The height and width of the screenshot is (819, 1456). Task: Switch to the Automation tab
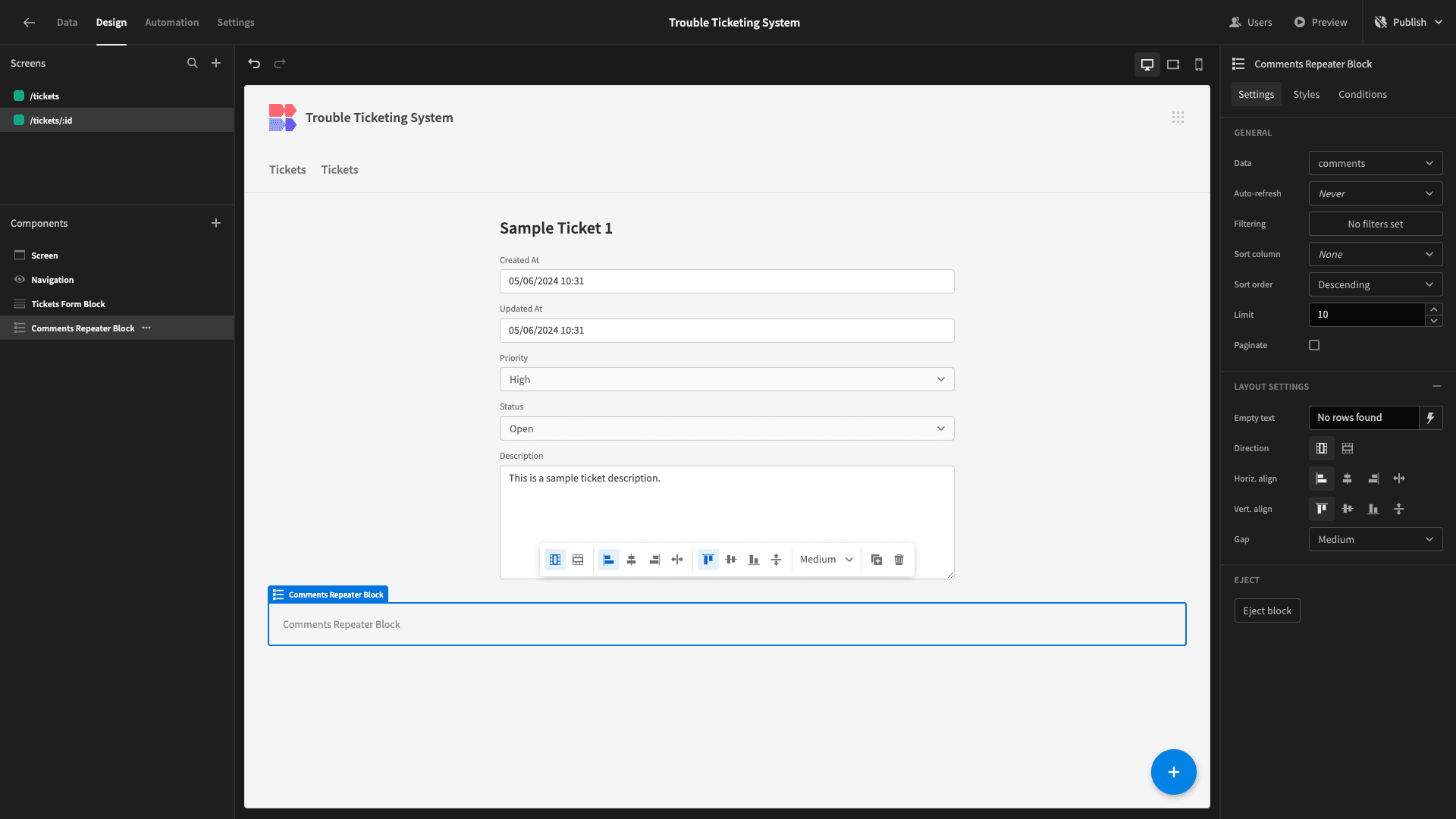(172, 23)
